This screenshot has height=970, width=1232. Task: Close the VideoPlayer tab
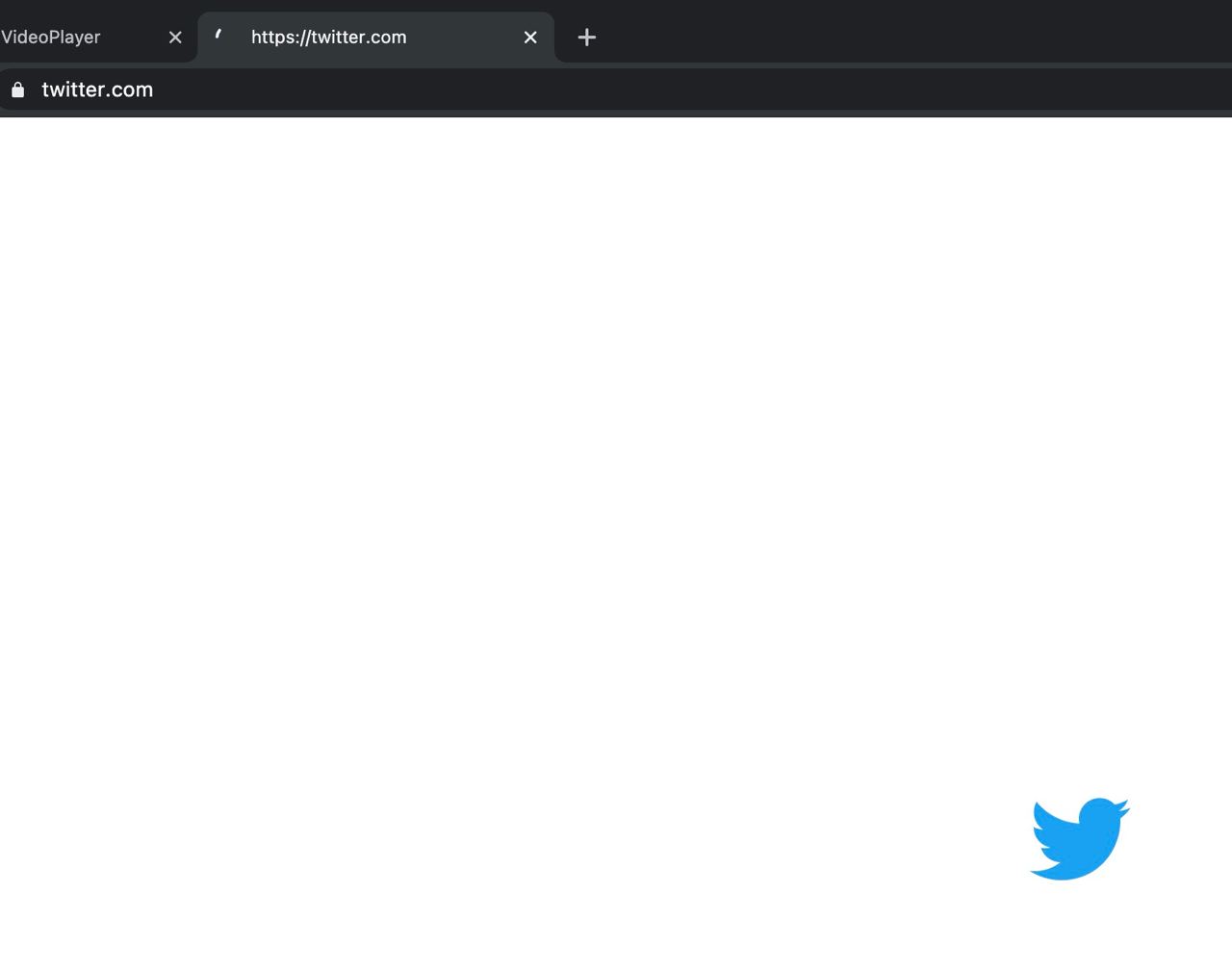(175, 38)
